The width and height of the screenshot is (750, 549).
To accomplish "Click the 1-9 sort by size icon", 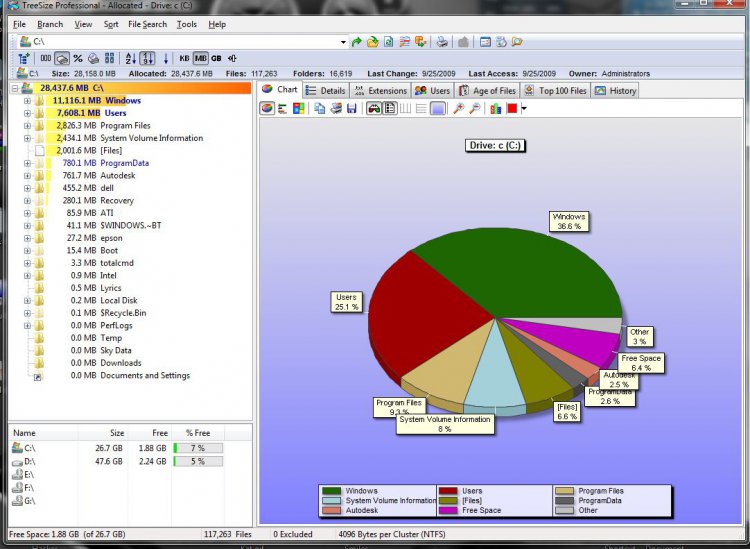I will pyautogui.click(x=147, y=58).
